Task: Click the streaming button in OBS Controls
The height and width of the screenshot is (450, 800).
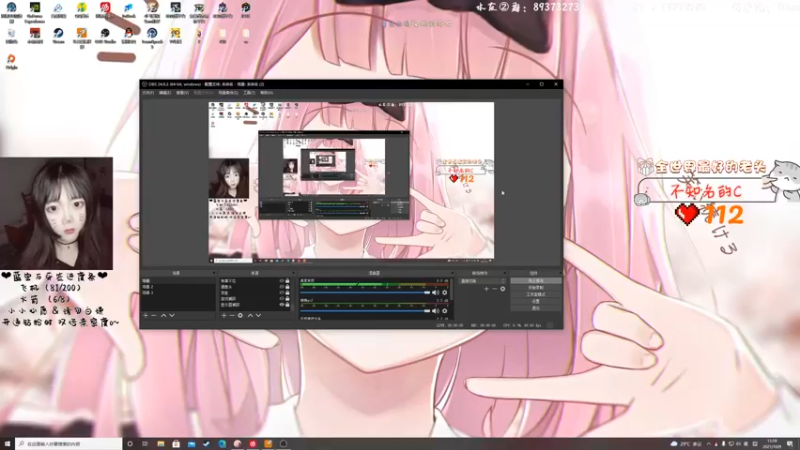Action: [536, 281]
